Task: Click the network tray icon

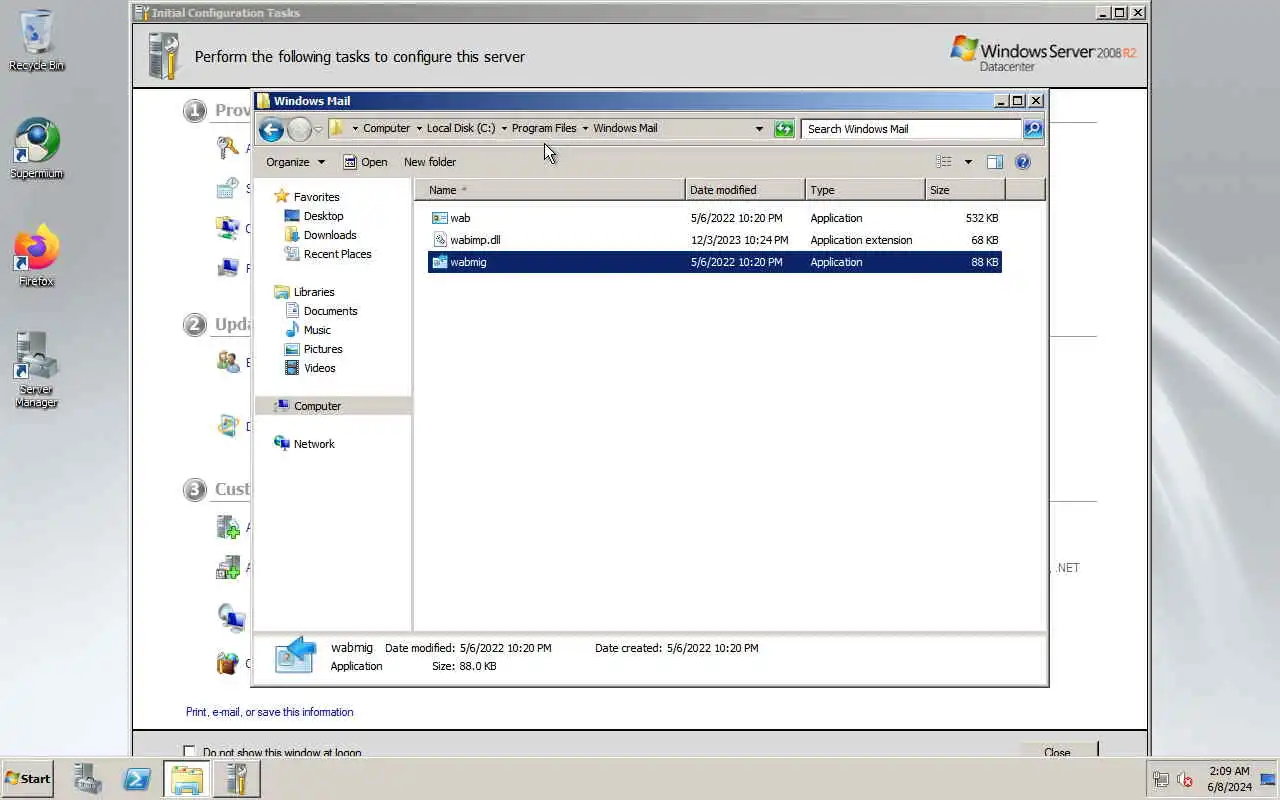Action: coord(1161,779)
